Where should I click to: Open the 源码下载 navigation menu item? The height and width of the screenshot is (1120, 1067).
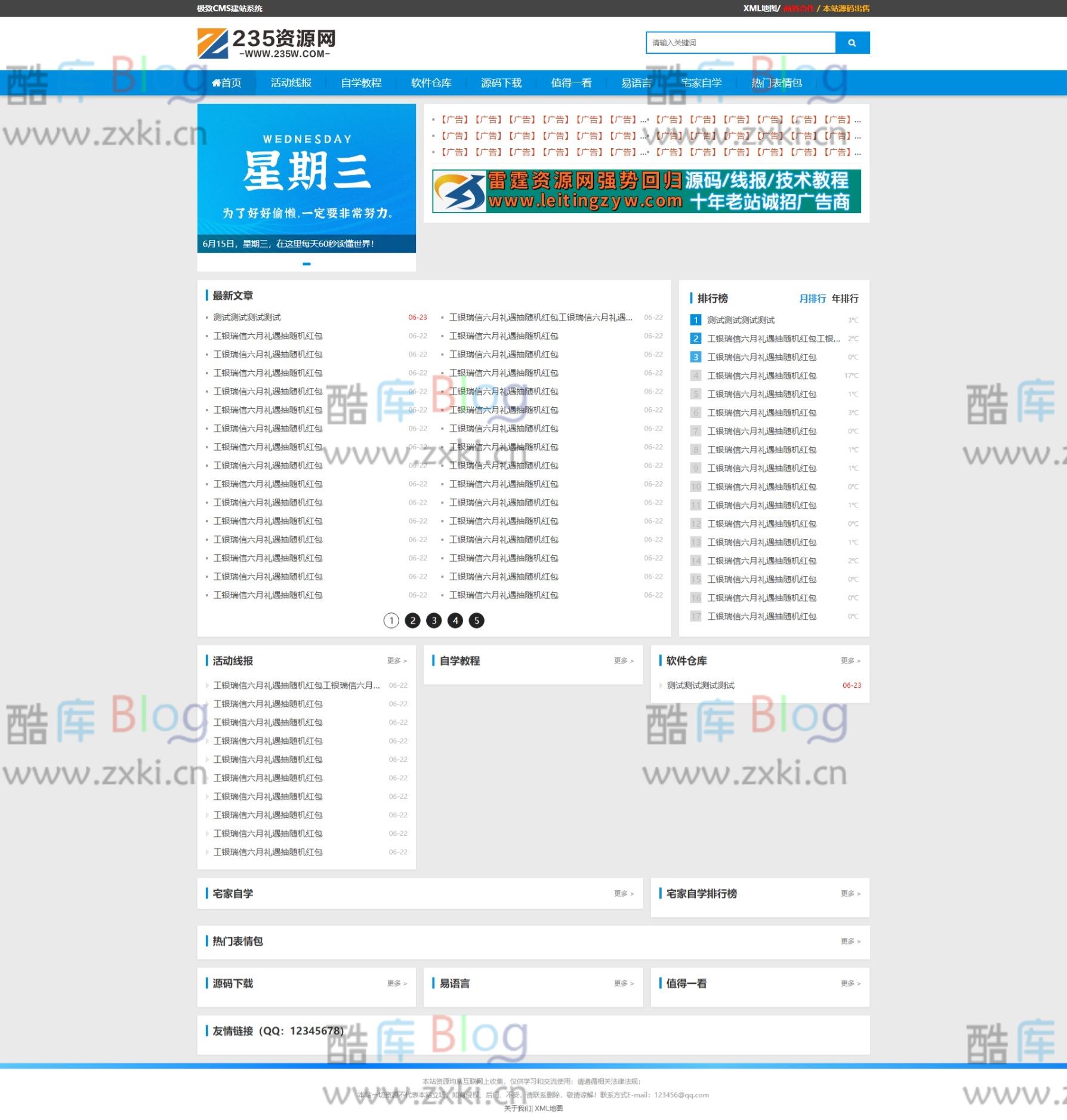point(500,83)
